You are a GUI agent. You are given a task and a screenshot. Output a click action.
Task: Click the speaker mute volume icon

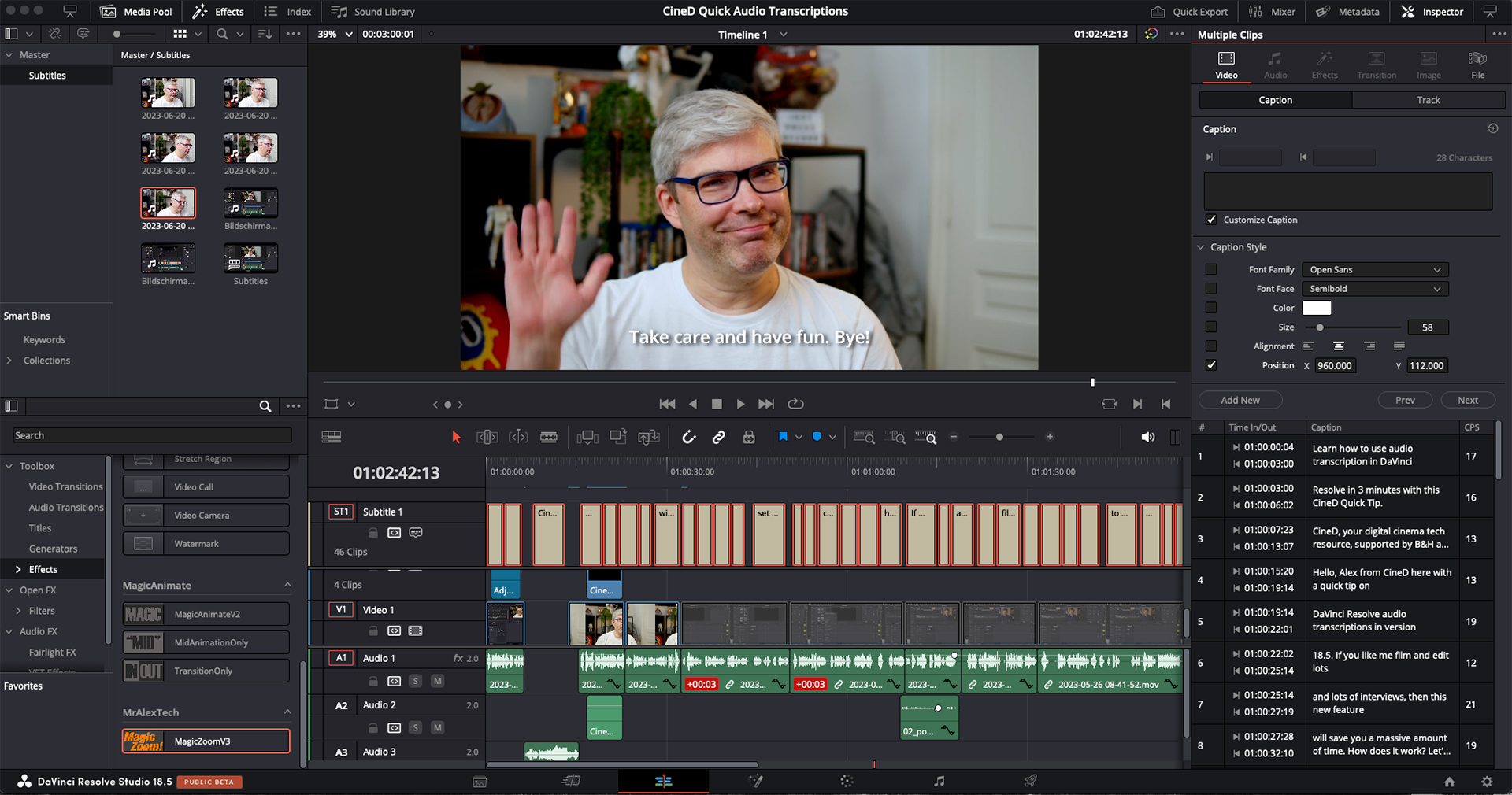[1148, 437]
